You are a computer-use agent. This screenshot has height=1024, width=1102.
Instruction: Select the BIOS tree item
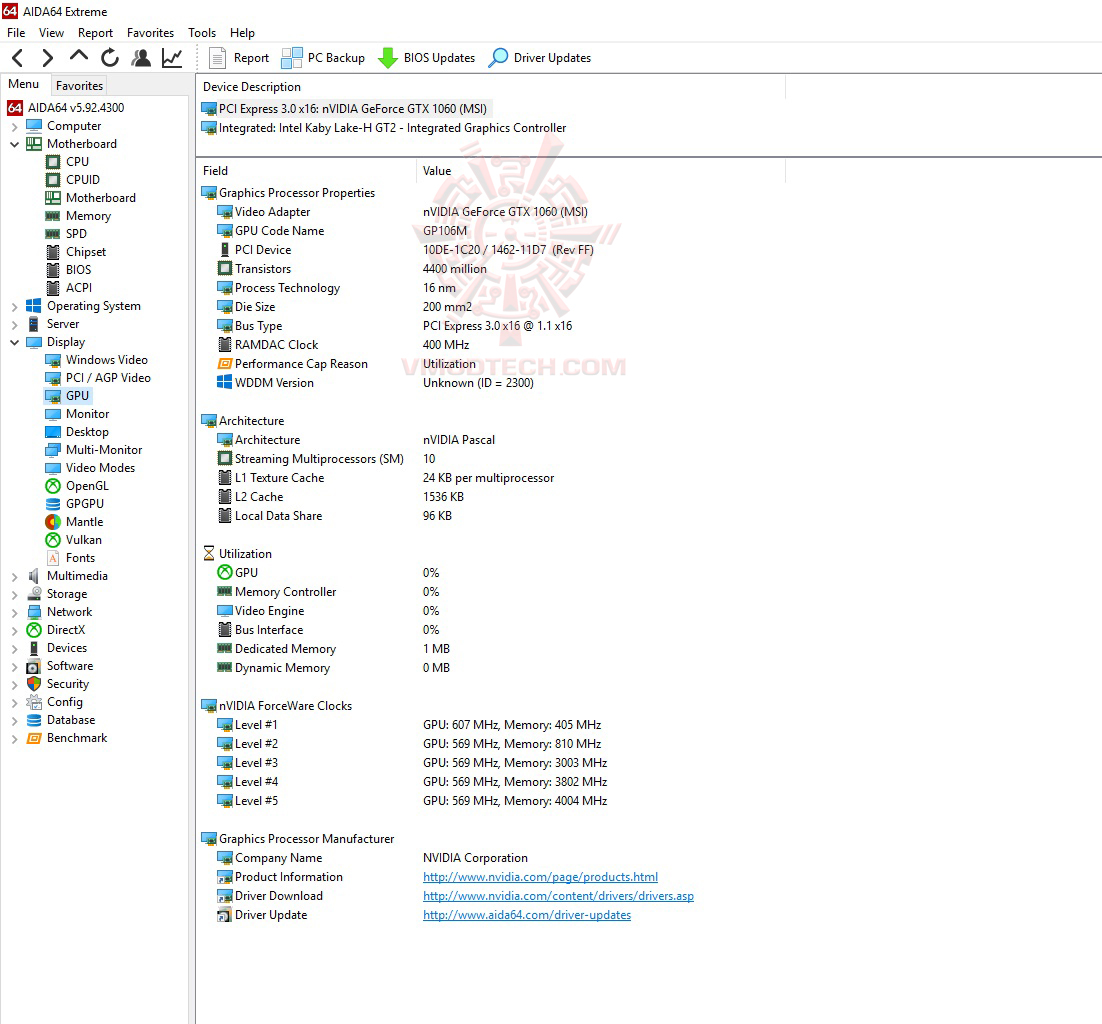point(69,270)
